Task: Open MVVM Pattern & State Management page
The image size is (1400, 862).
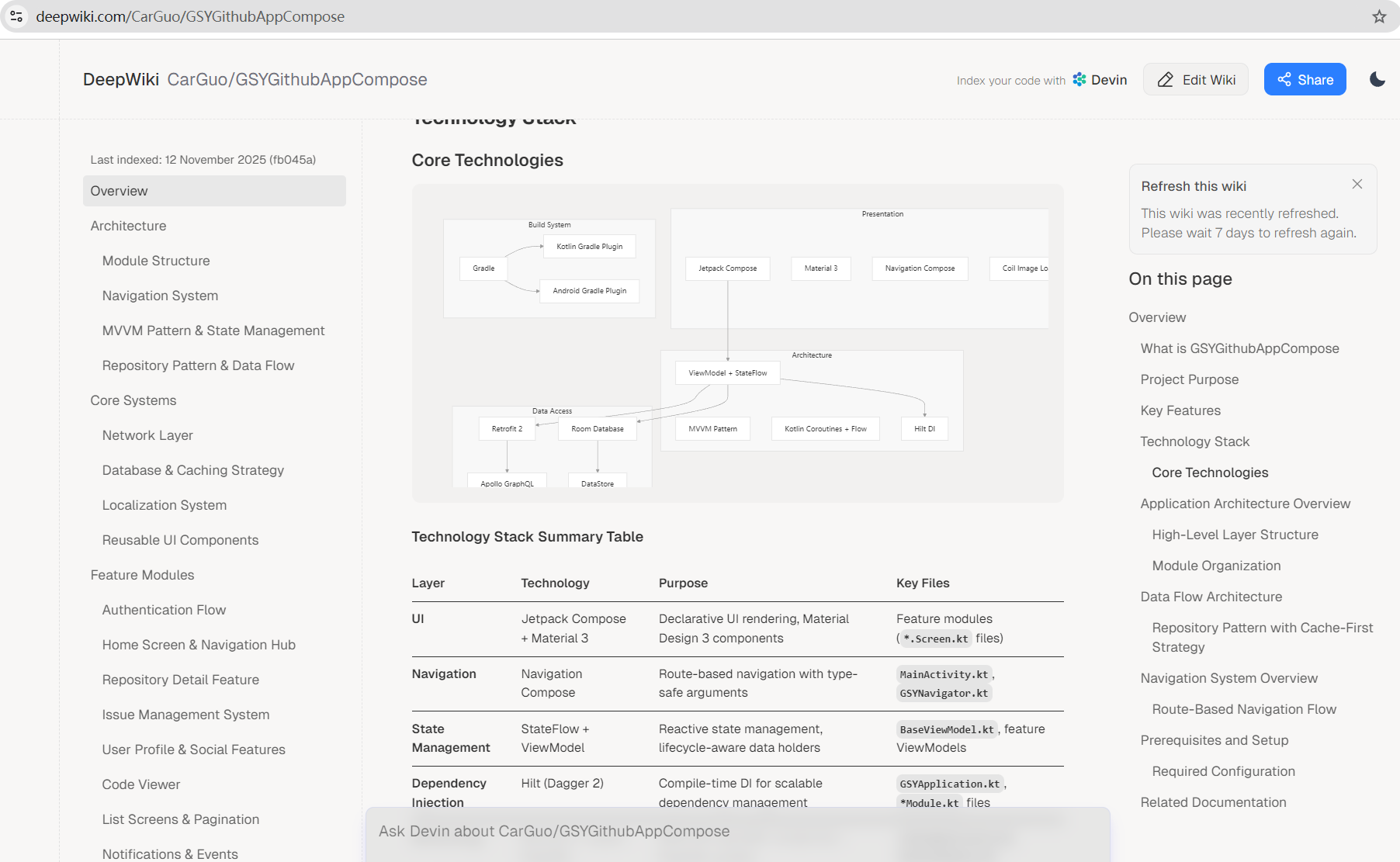Action: [213, 331]
